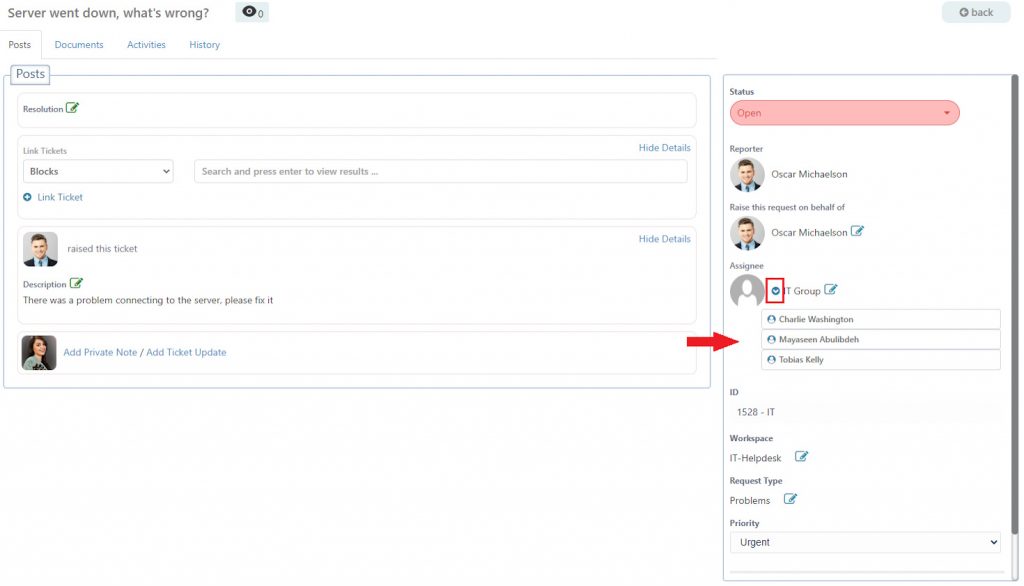Edit the IT-Helpdesk workspace icon
This screenshot has height=586, width=1024.
801,456
